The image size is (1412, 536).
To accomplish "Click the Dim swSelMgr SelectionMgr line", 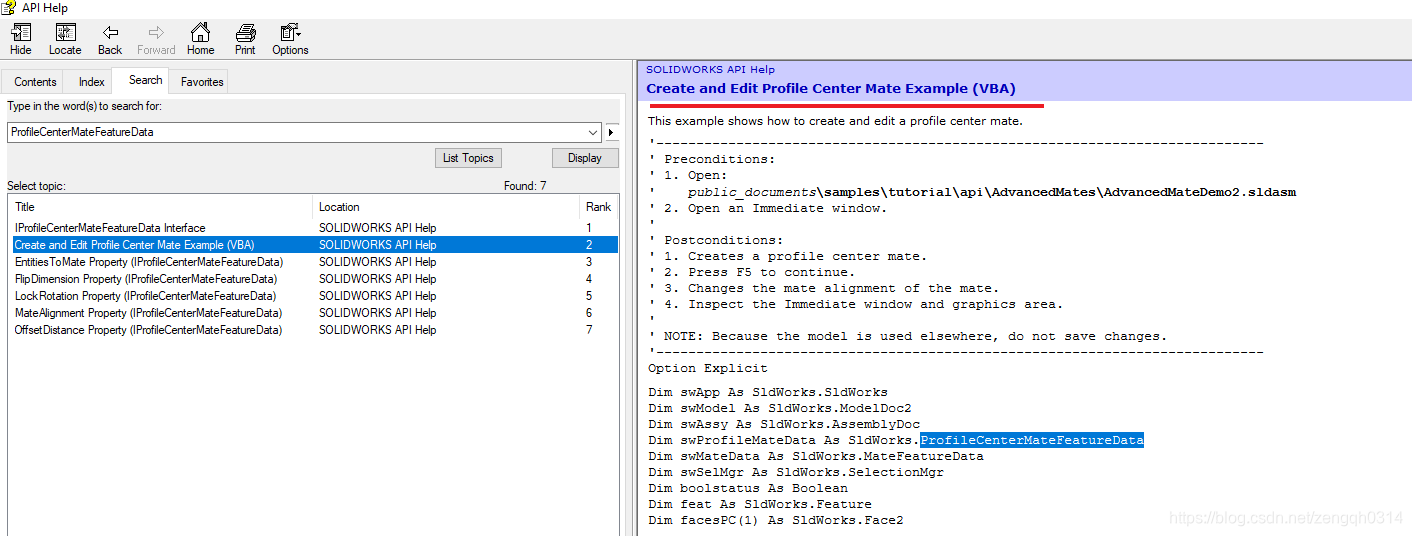I will 796,472.
